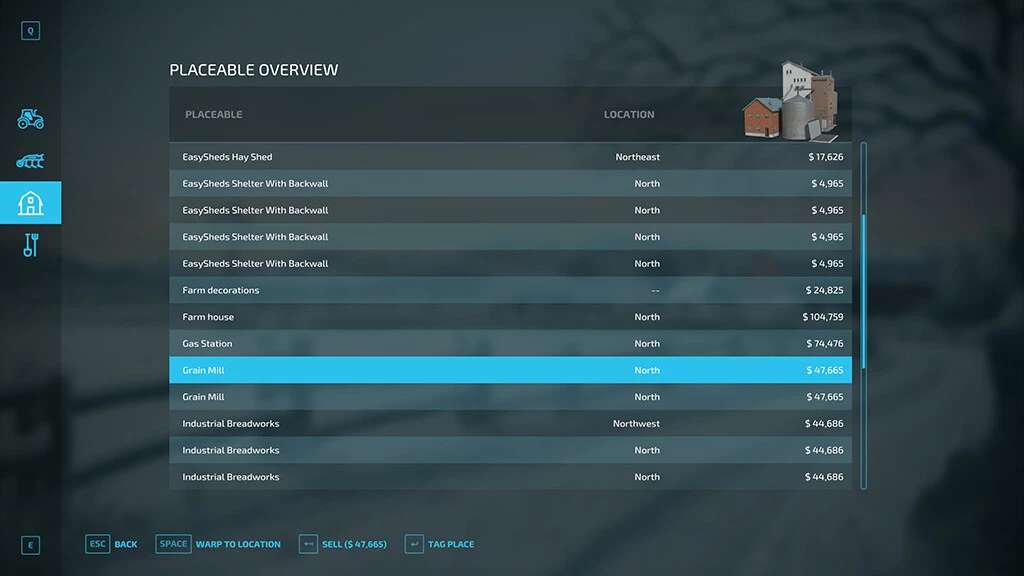
Task: Select the Gas Station row
Action: click(510, 344)
